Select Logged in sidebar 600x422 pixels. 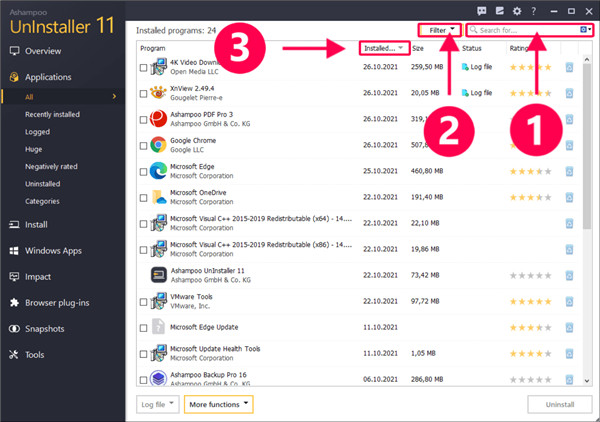tap(38, 132)
